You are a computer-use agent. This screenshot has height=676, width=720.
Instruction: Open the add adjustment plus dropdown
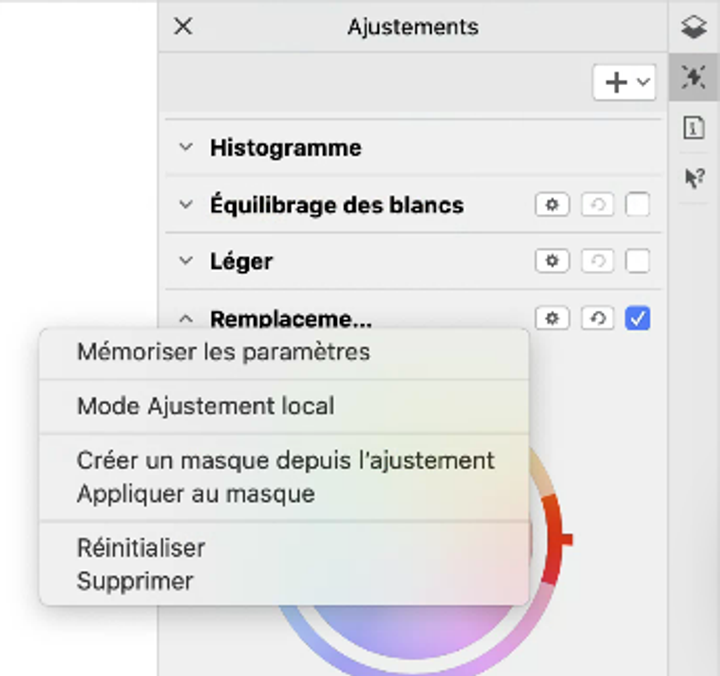624,83
